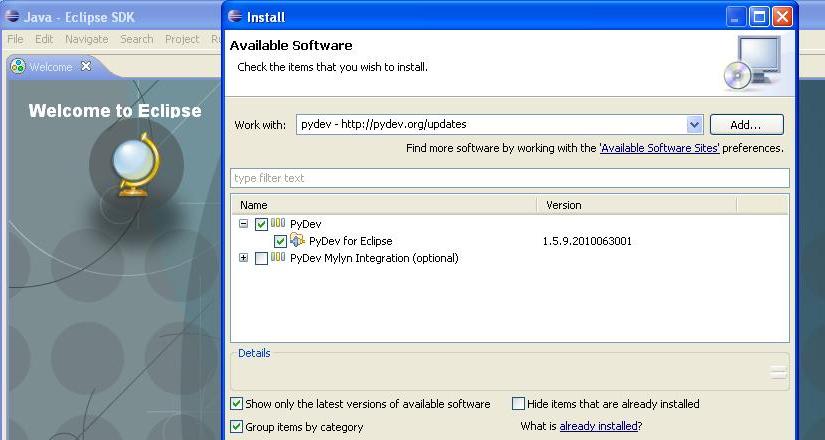The height and width of the screenshot is (440, 825).
Task: Click the Add... button
Action: (746, 125)
